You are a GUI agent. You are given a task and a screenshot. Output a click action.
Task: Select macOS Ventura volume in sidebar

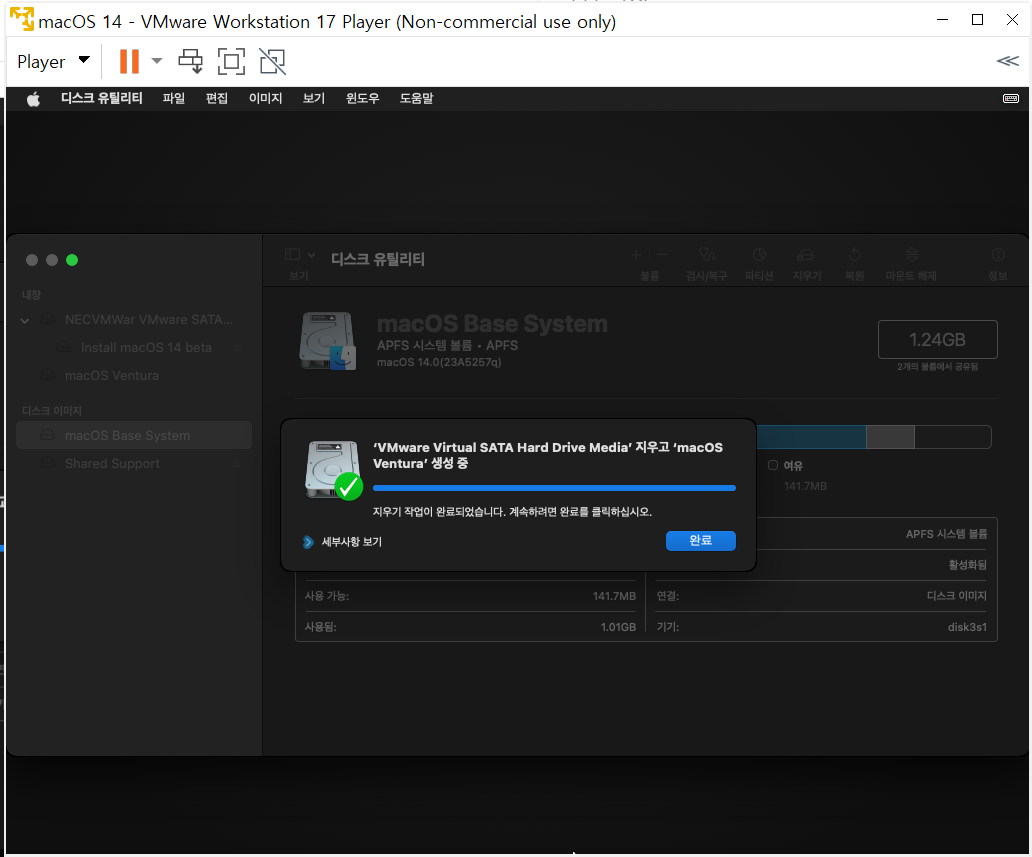pyautogui.click(x=134, y=376)
